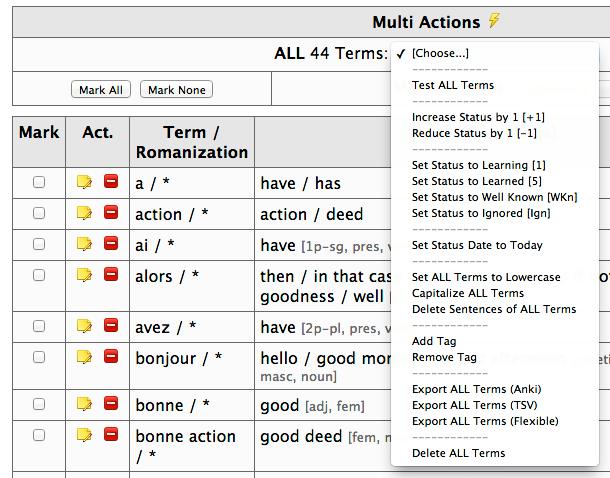Click the edit icon for term "a"
Viewport: 610px width, 478px height.
click(85, 183)
